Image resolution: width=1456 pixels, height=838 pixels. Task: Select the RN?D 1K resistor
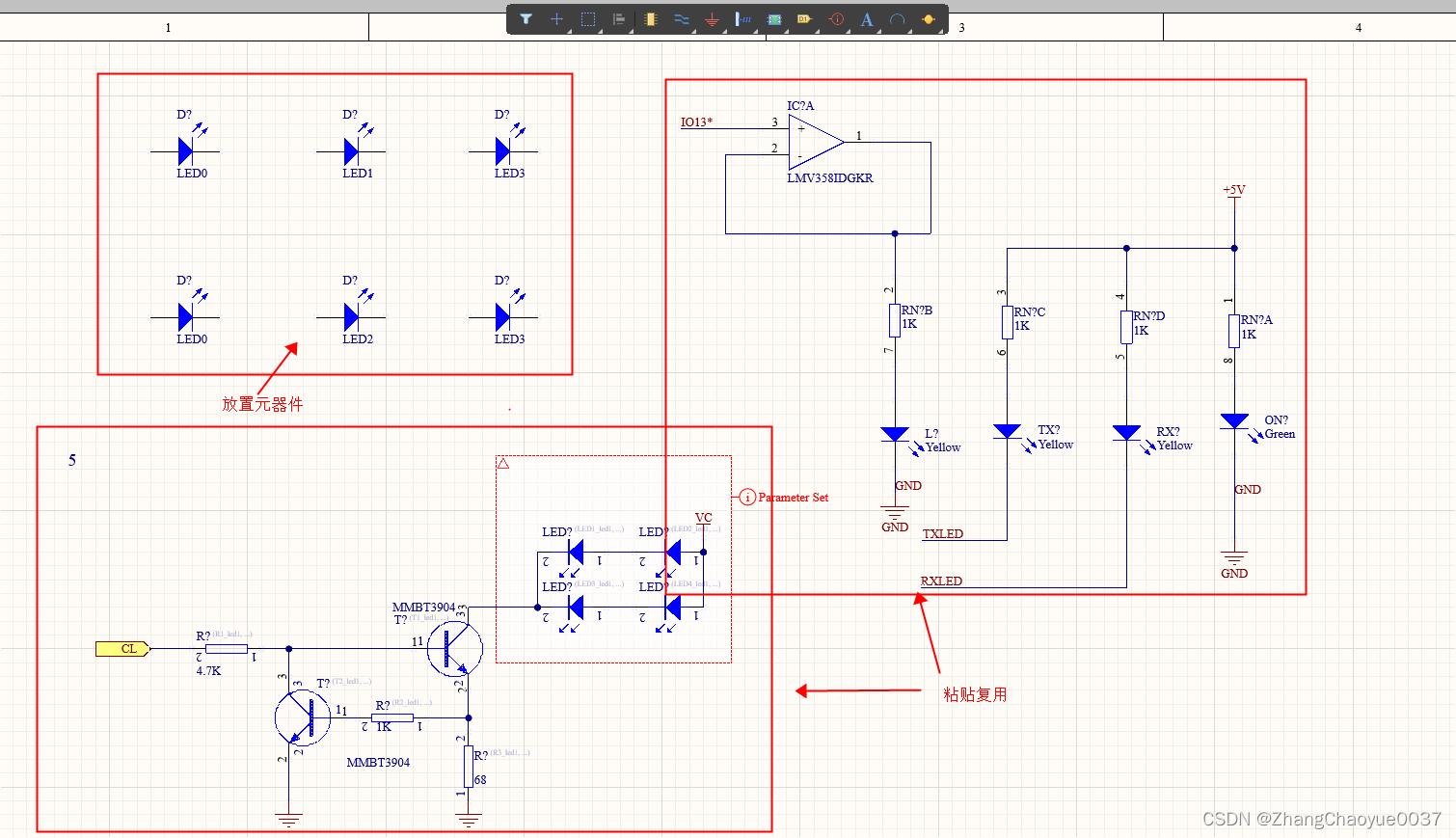point(1126,327)
